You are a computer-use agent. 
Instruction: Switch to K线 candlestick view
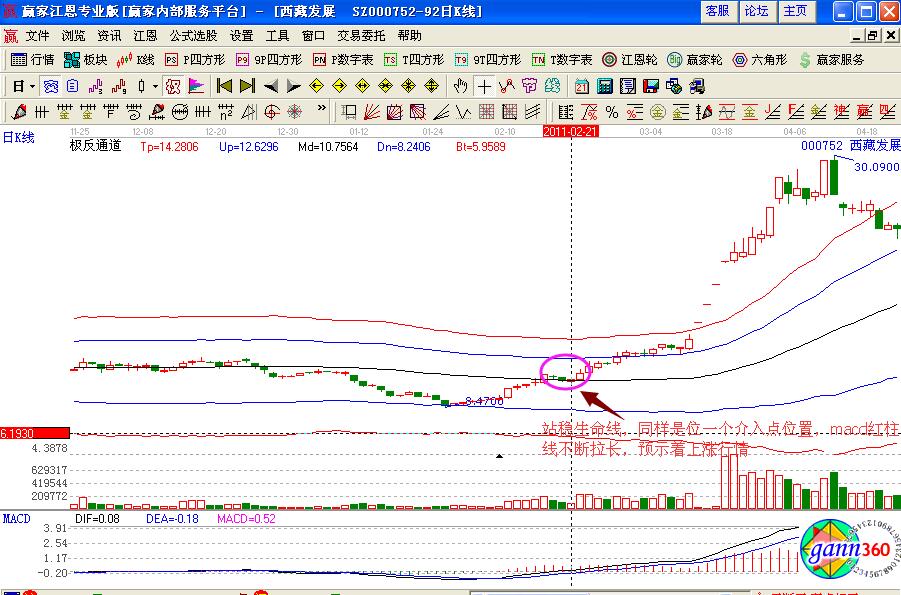pyautogui.click(x=137, y=60)
